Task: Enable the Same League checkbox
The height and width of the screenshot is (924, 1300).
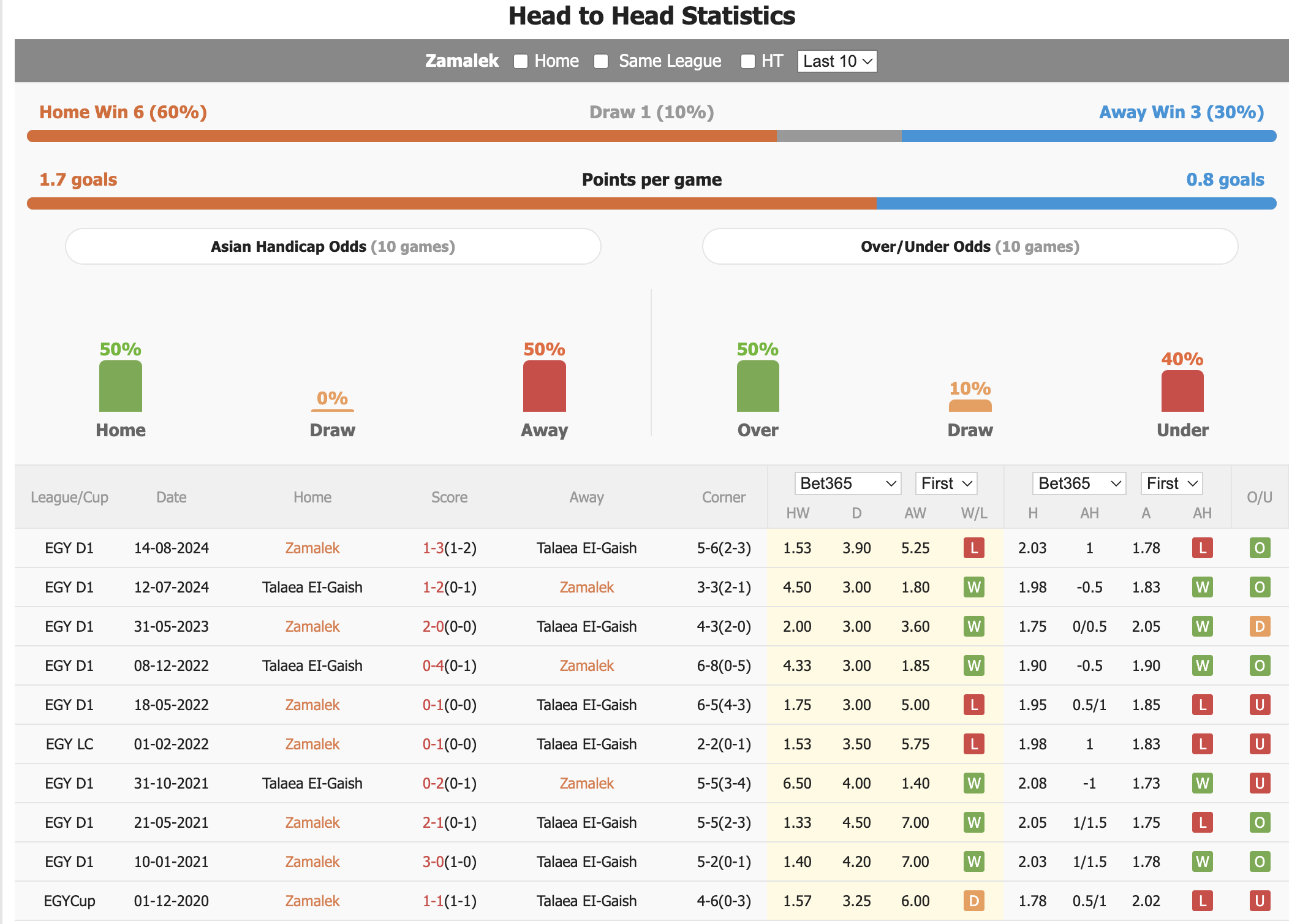Action: (x=601, y=61)
